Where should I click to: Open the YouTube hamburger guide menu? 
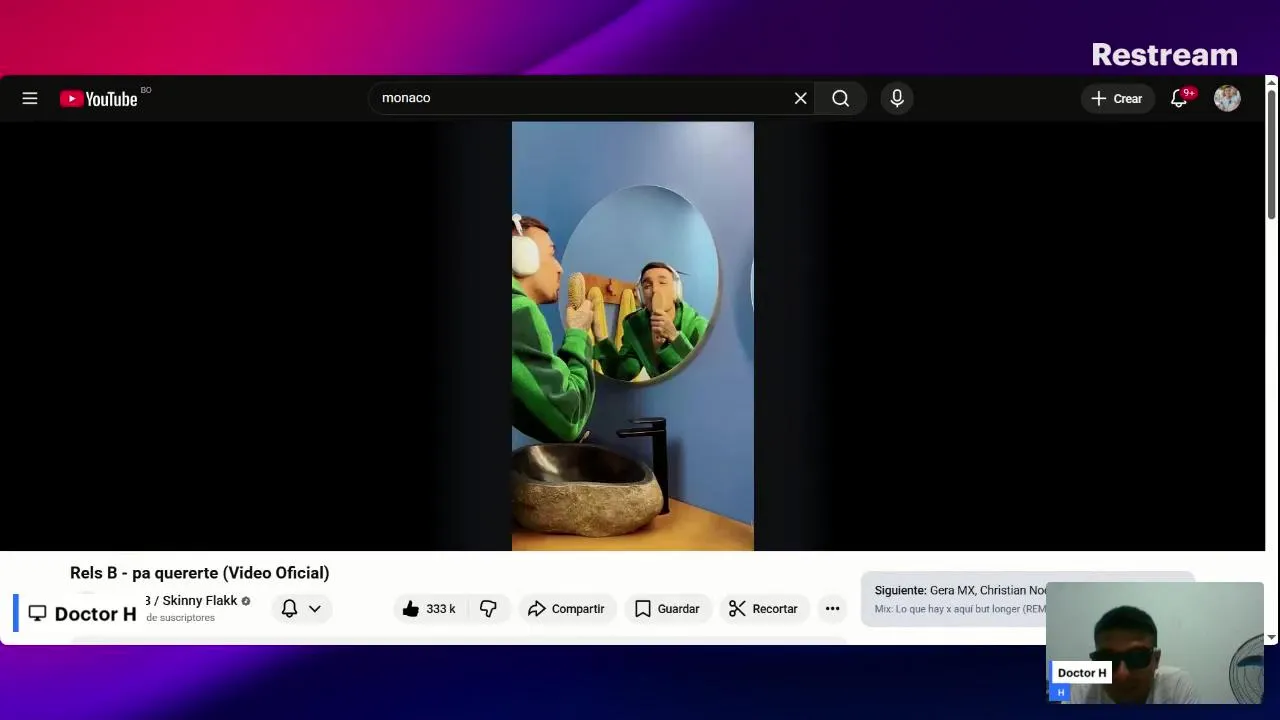coord(30,98)
